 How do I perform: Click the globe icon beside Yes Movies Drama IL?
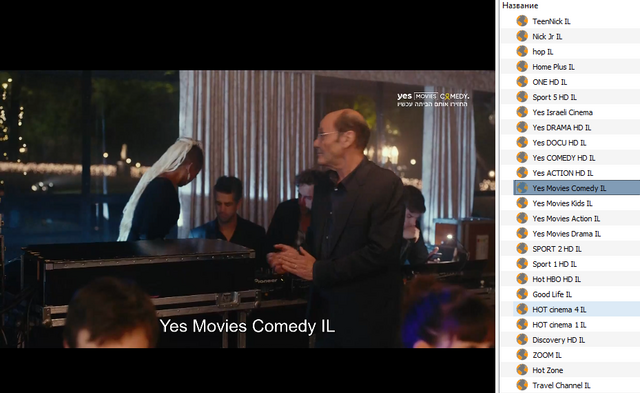click(522, 233)
